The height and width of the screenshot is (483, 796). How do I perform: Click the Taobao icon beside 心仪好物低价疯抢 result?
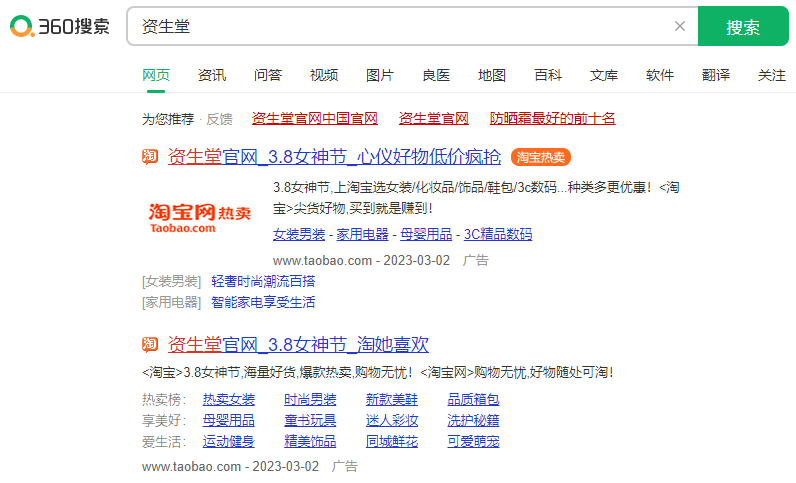point(150,157)
